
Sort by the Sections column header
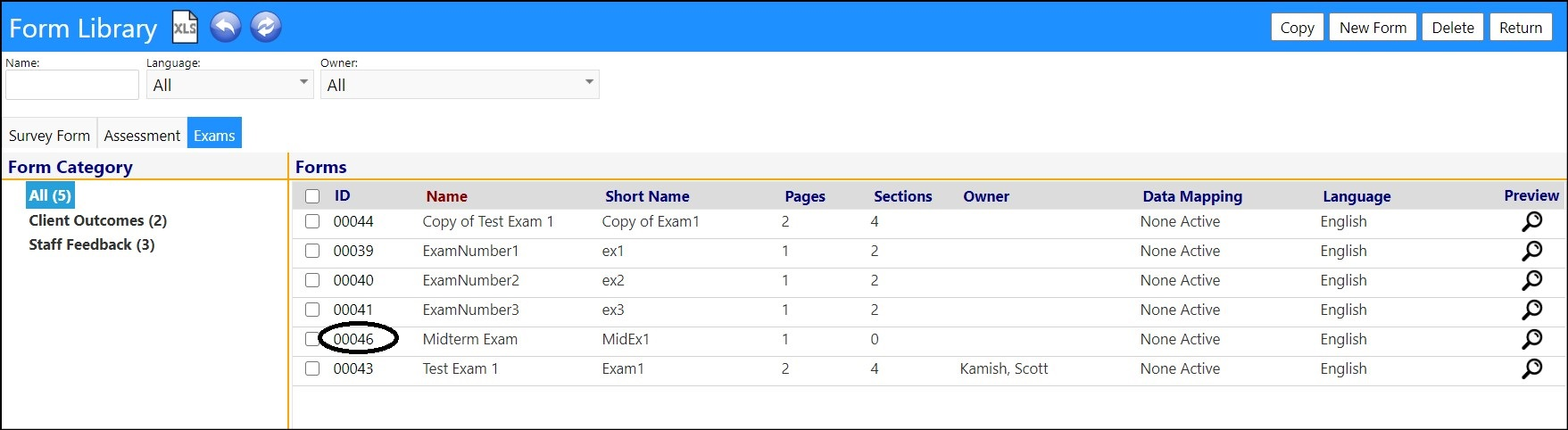[x=902, y=196]
